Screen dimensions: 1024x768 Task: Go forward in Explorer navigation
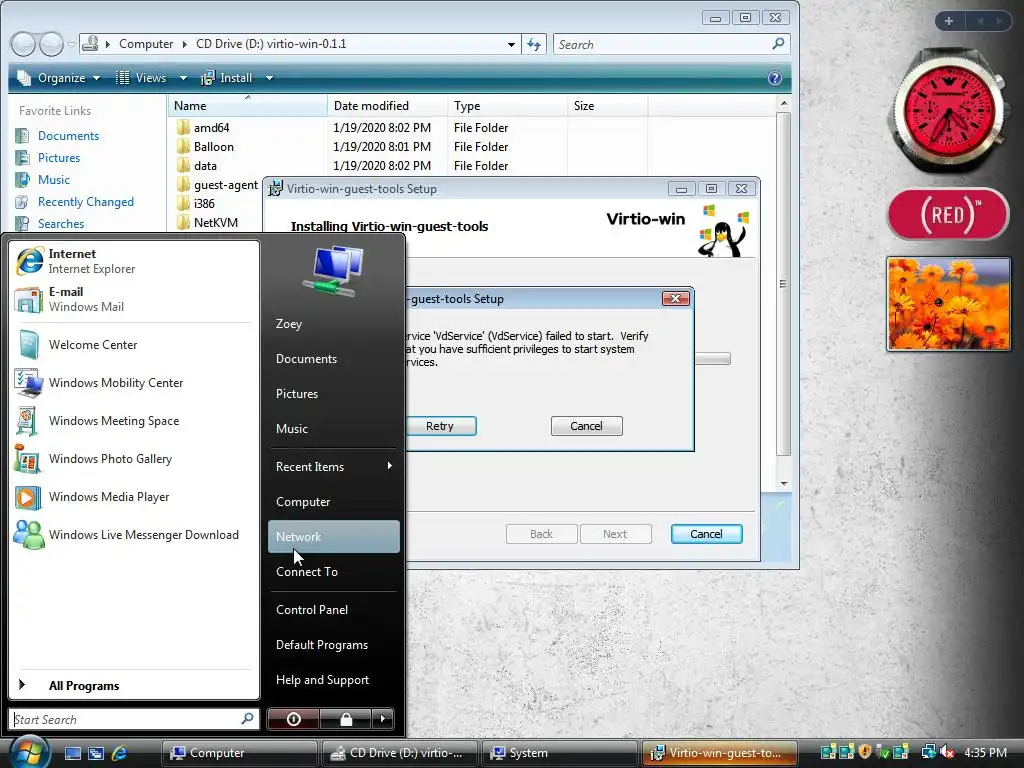[x=51, y=44]
